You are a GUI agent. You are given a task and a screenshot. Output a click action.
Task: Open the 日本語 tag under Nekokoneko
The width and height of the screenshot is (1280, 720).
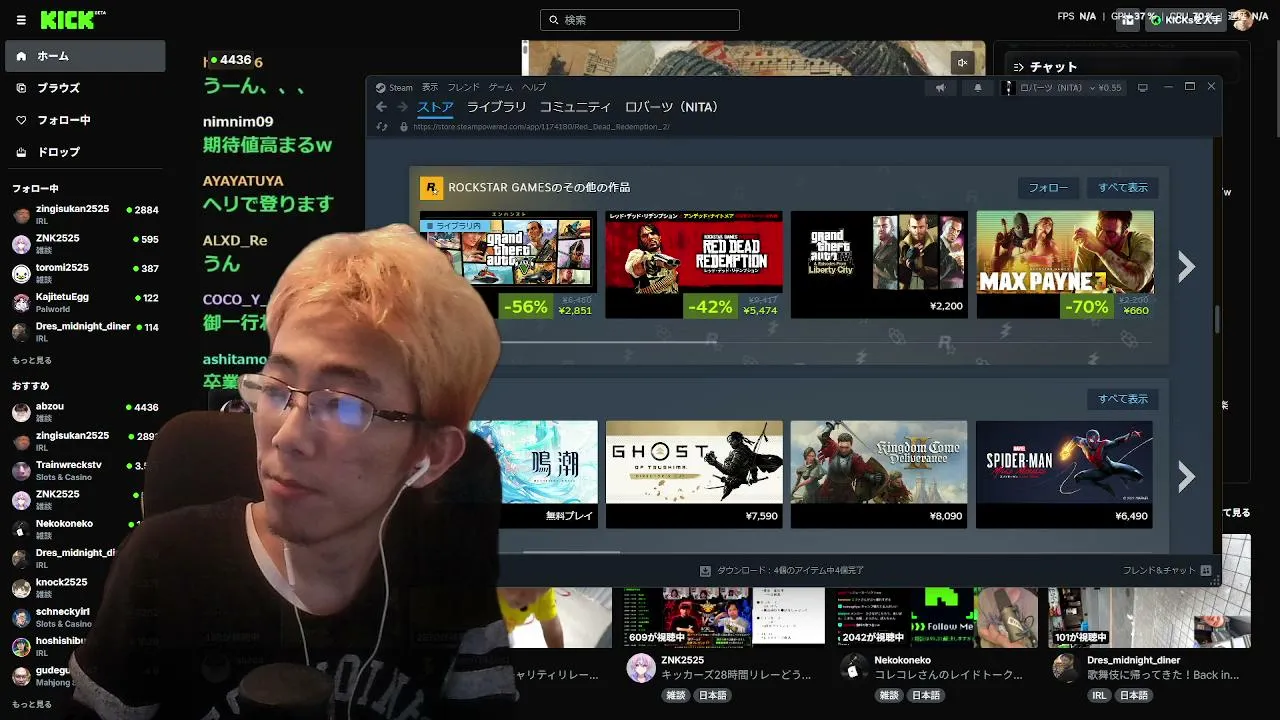point(925,695)
